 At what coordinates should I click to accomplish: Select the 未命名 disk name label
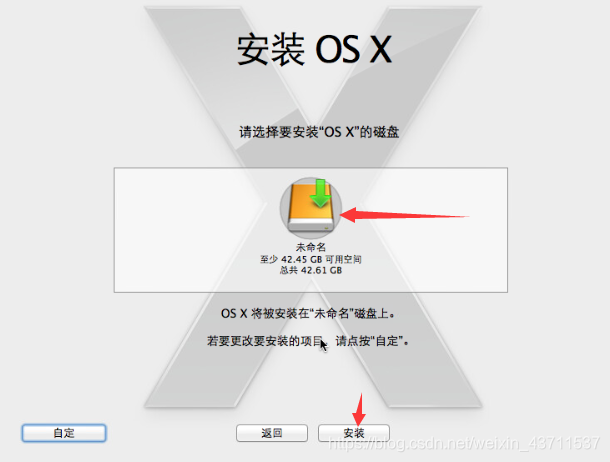(x=311, y=247)
